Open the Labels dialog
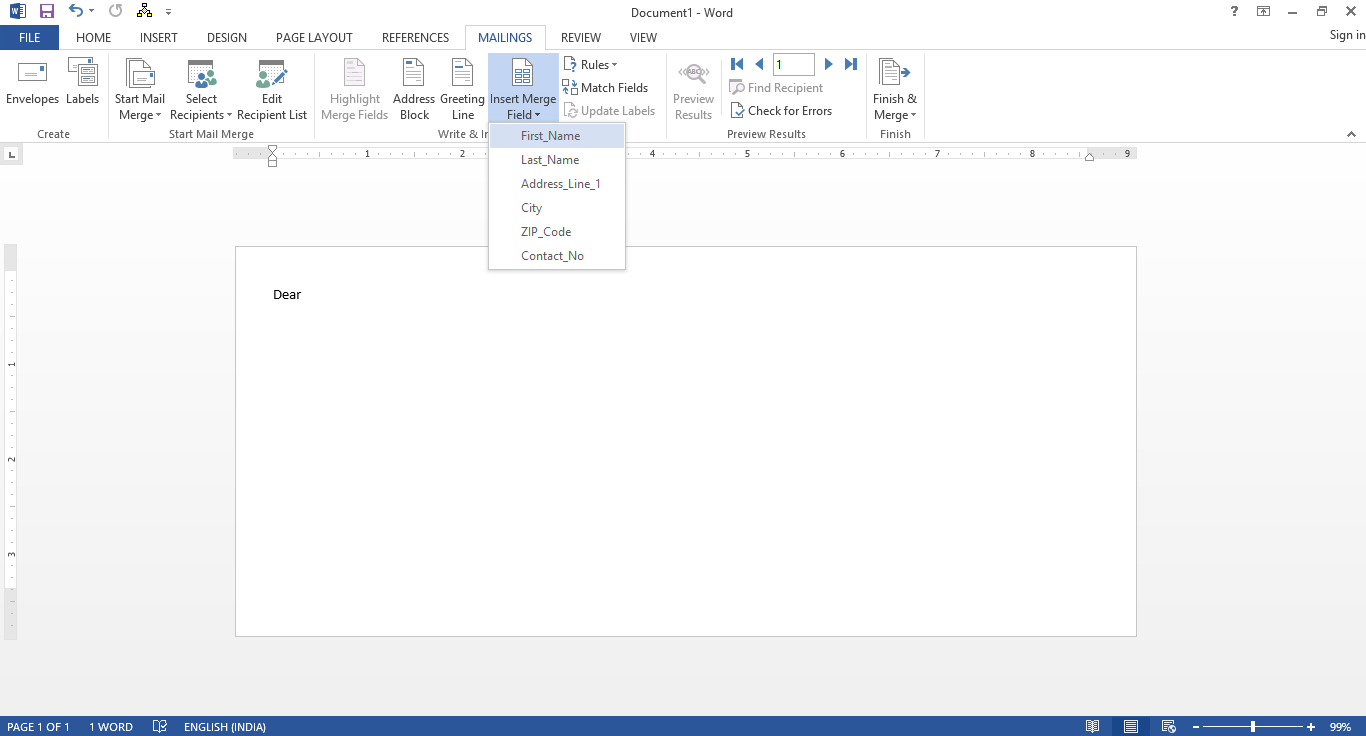1366x736 pixels. 82,88
